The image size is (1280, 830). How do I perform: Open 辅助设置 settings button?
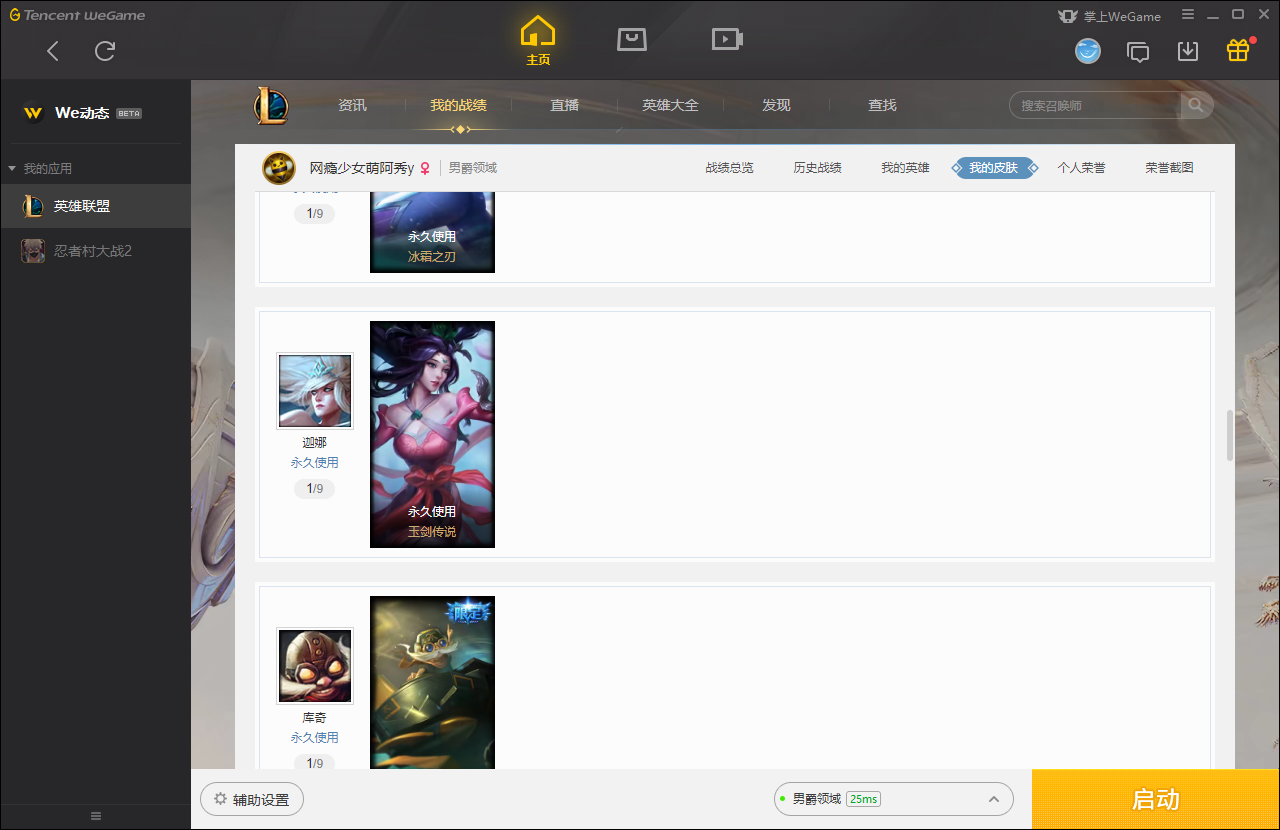tap(252, 800)
